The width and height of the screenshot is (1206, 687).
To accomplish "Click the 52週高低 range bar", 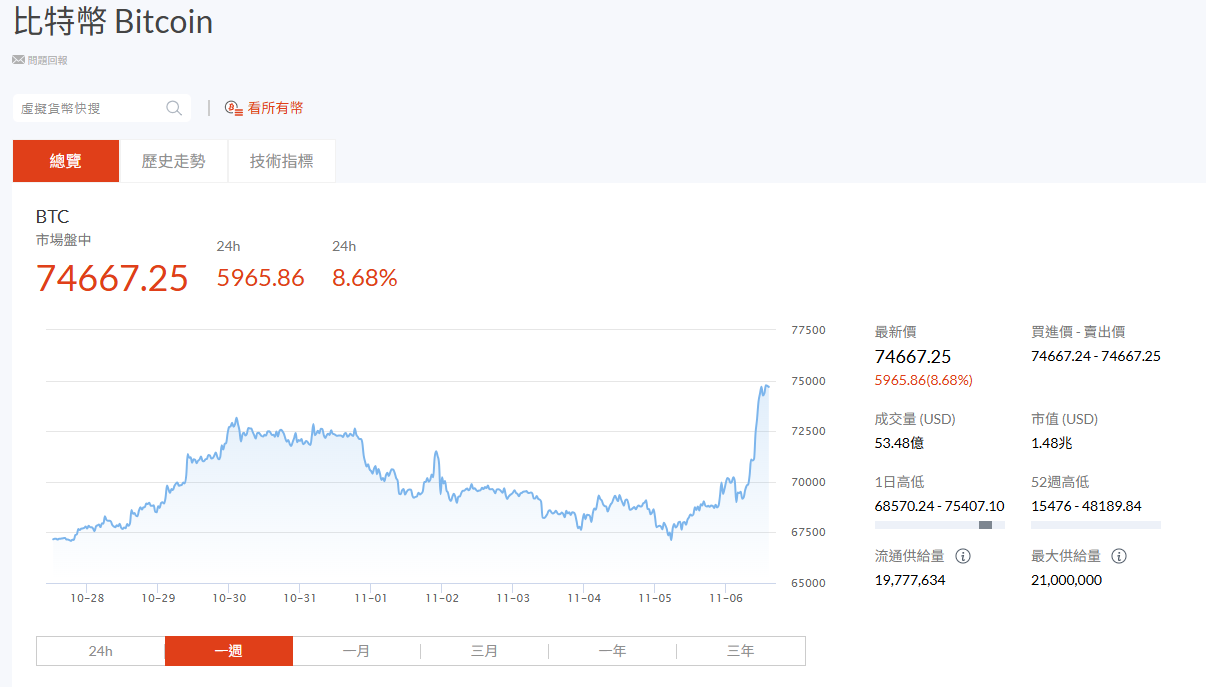I will pos(1096,525).
